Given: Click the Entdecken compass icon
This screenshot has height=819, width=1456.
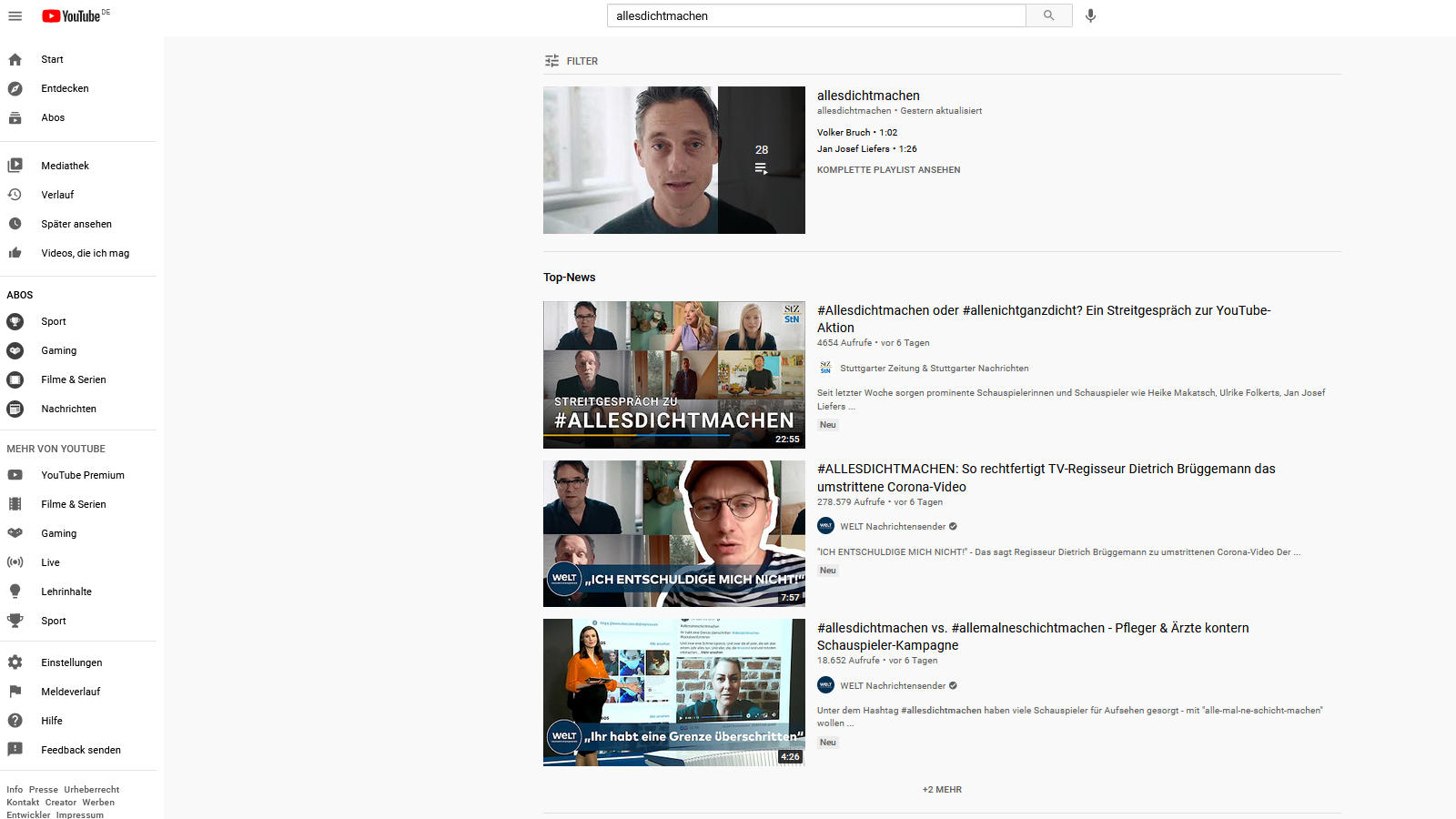Looking at the screenshot, I should 15,88.
